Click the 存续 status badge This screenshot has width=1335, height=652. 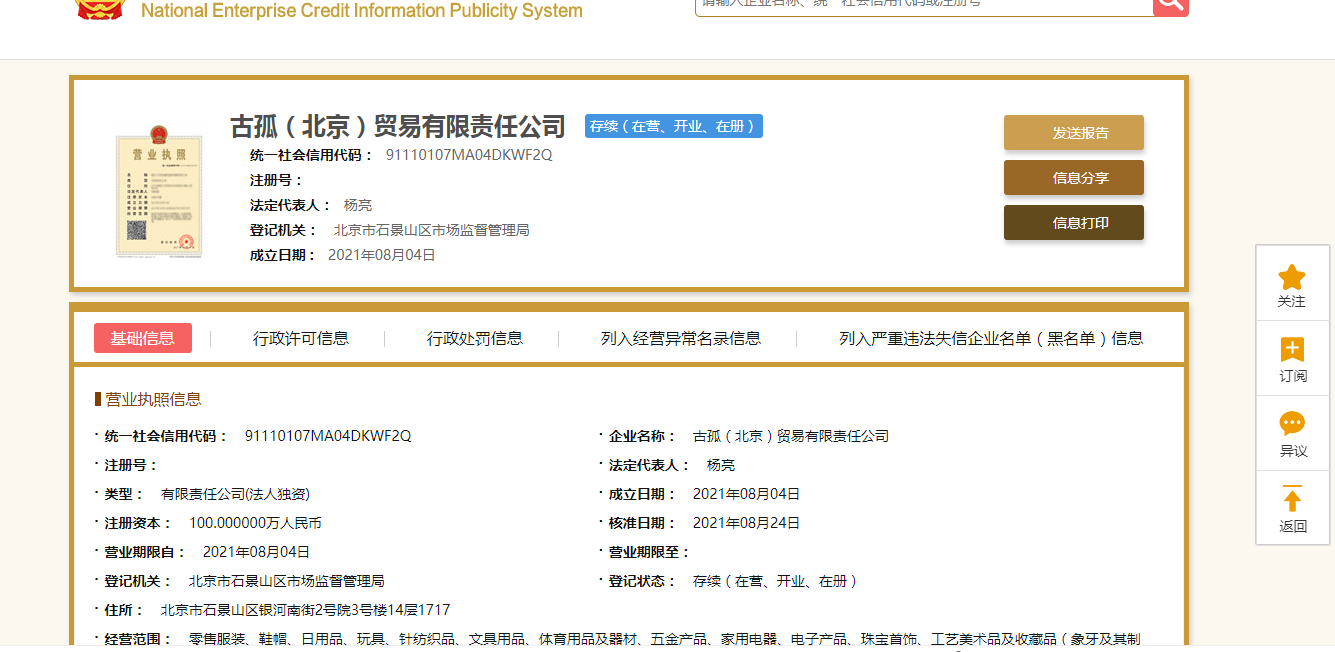click(x=674, y=126)
